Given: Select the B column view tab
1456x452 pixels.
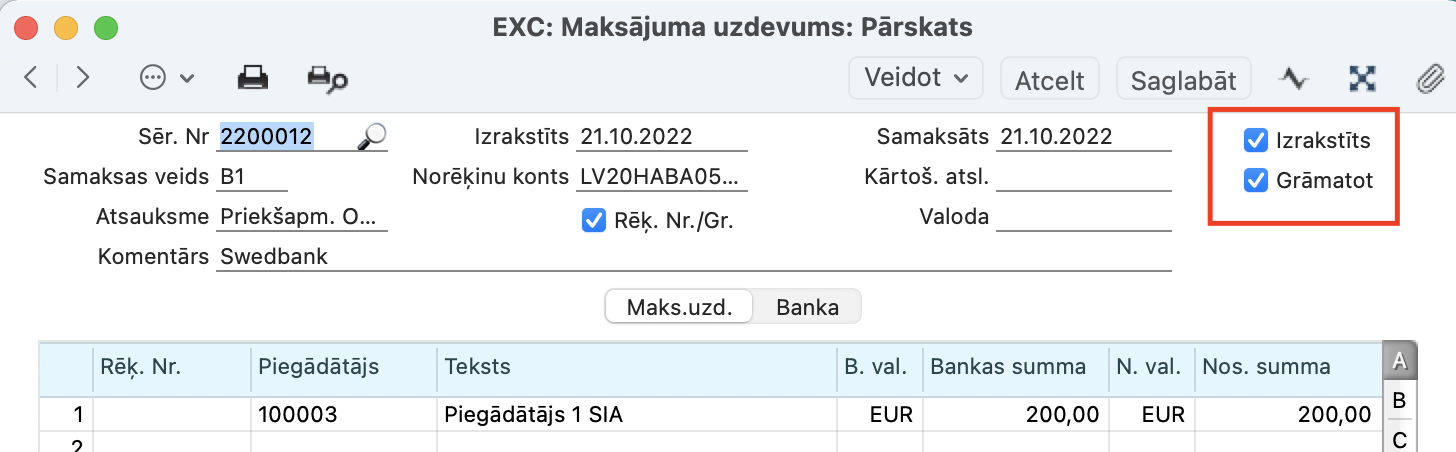Looking at the screenshot, I should coord(1399,401).
